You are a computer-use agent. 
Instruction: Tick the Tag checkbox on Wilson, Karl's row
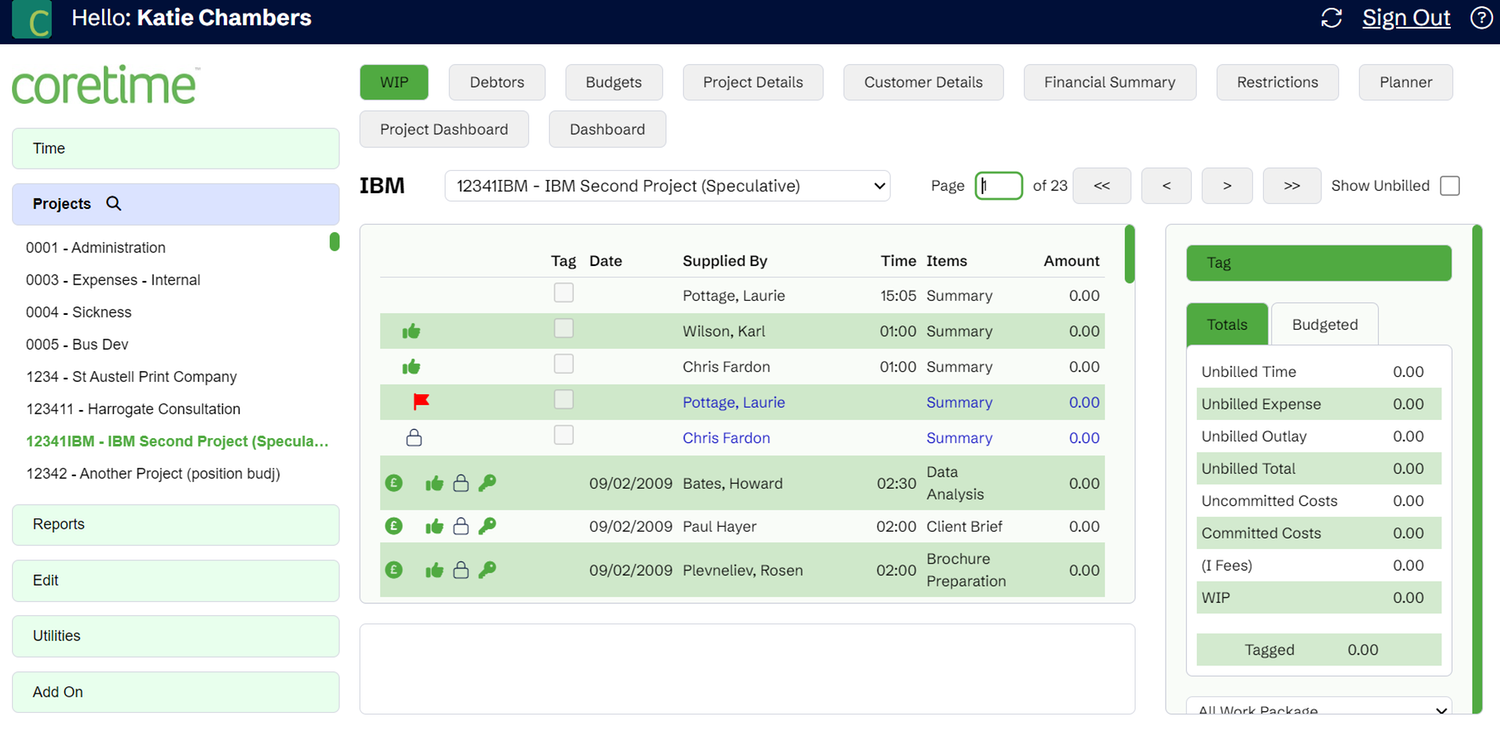pyautogui.click(x=563, y=328)
